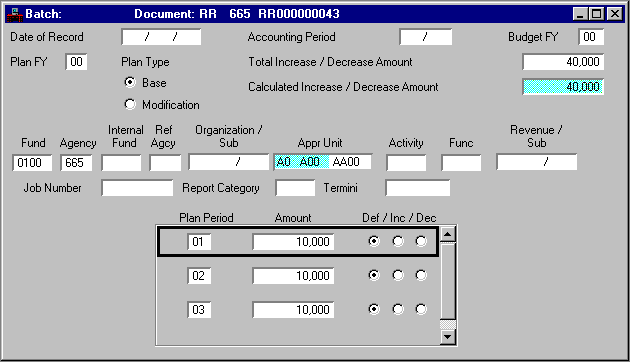This screenshot has width=630, height=362.
Task: Click the Organization / Sub field
Action: tap(229, 162)
